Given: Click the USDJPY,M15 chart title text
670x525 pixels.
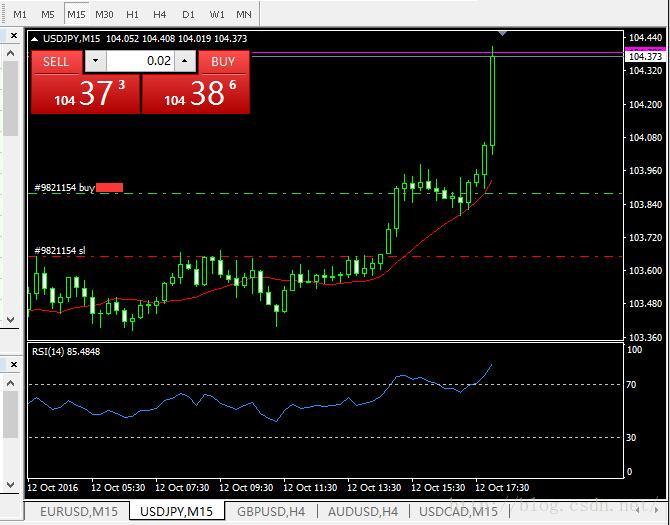Looking at the screenshot, I should click(x=71, y=38).
